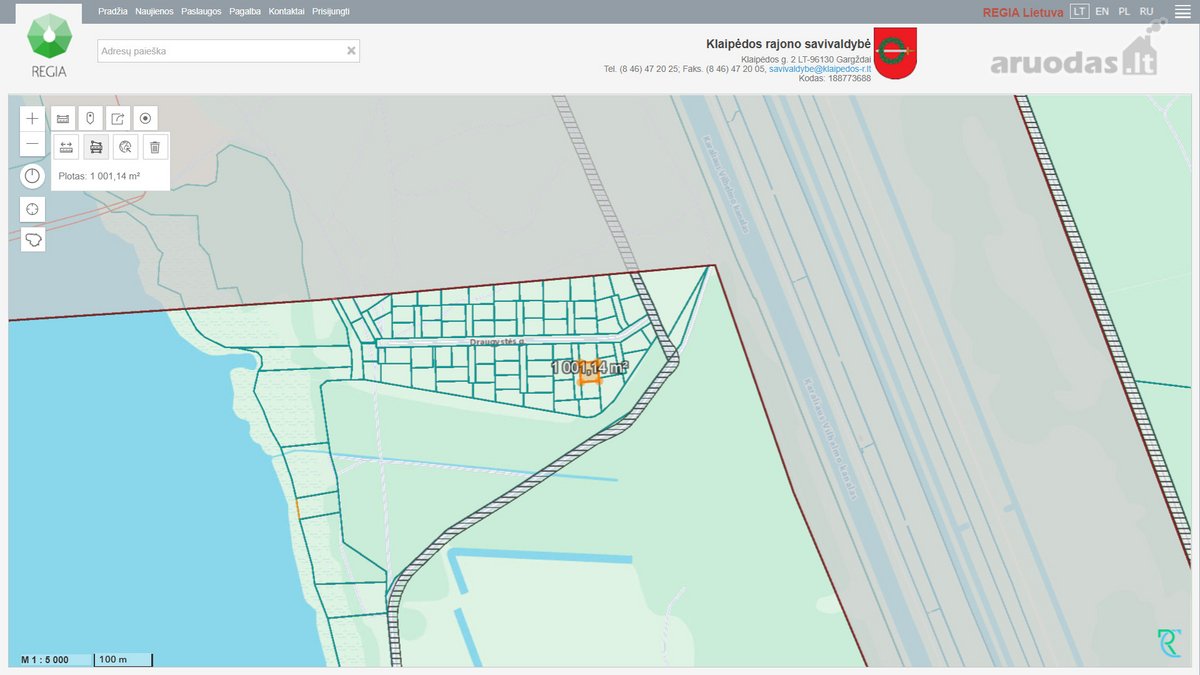The image size is (1200, 675).
Task: Click the orange measured parcel on map
Action: (x=589, y=374)
